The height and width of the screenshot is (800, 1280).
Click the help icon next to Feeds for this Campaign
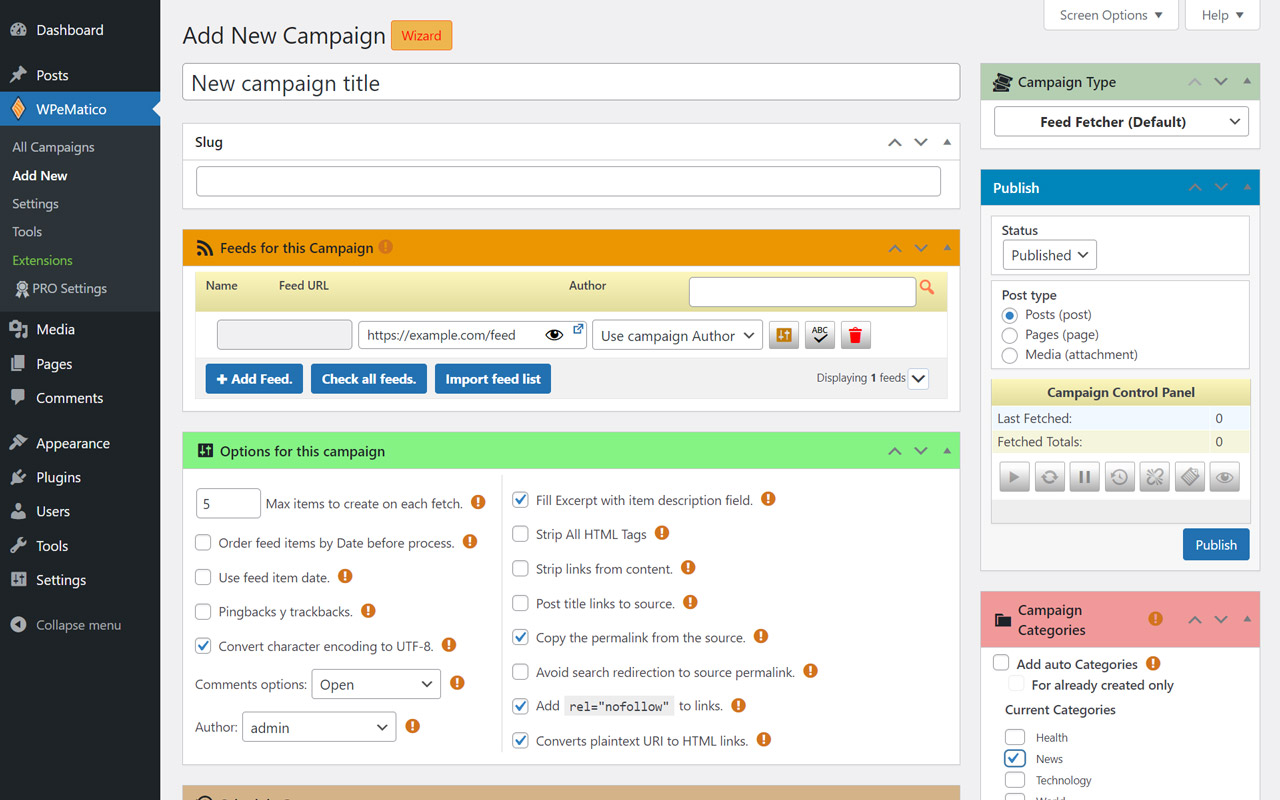tap(386, 247)
